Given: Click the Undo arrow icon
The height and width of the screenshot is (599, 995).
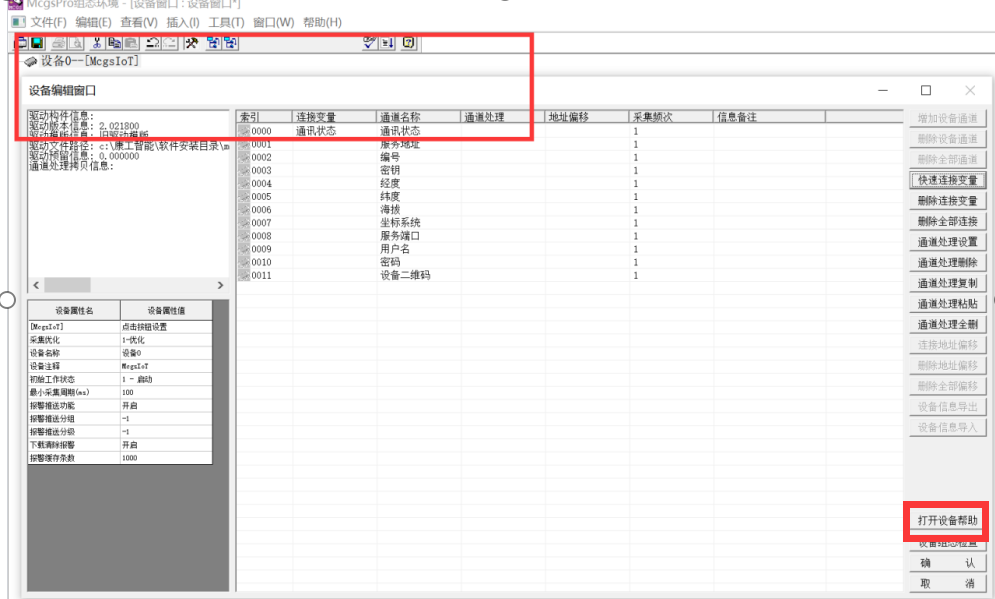Looking at the screenshot, I should (x=152, y=43).
